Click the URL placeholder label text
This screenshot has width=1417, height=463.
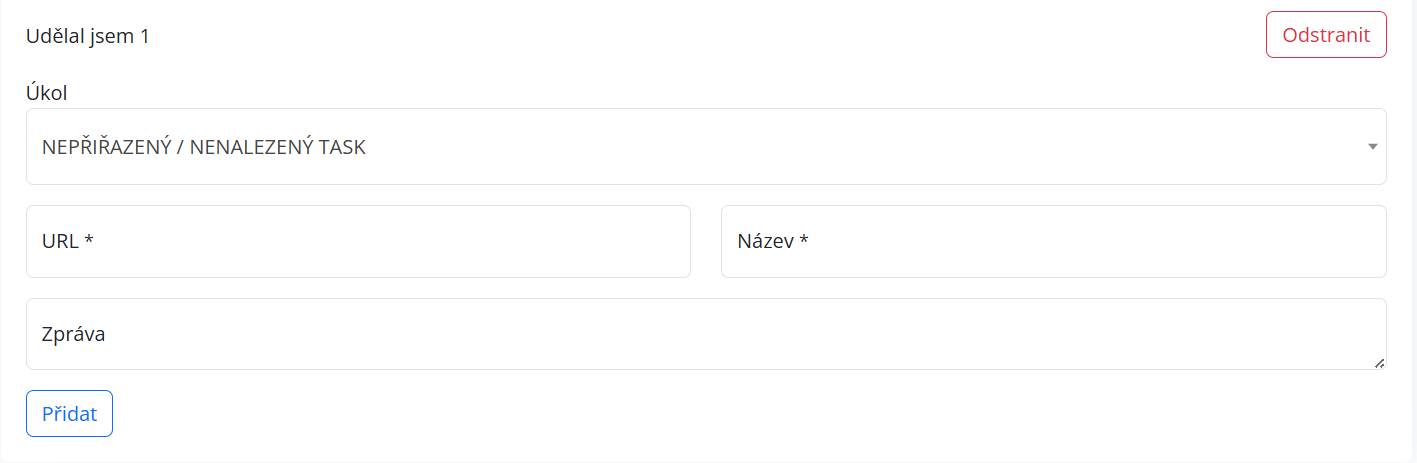[60, 241]
